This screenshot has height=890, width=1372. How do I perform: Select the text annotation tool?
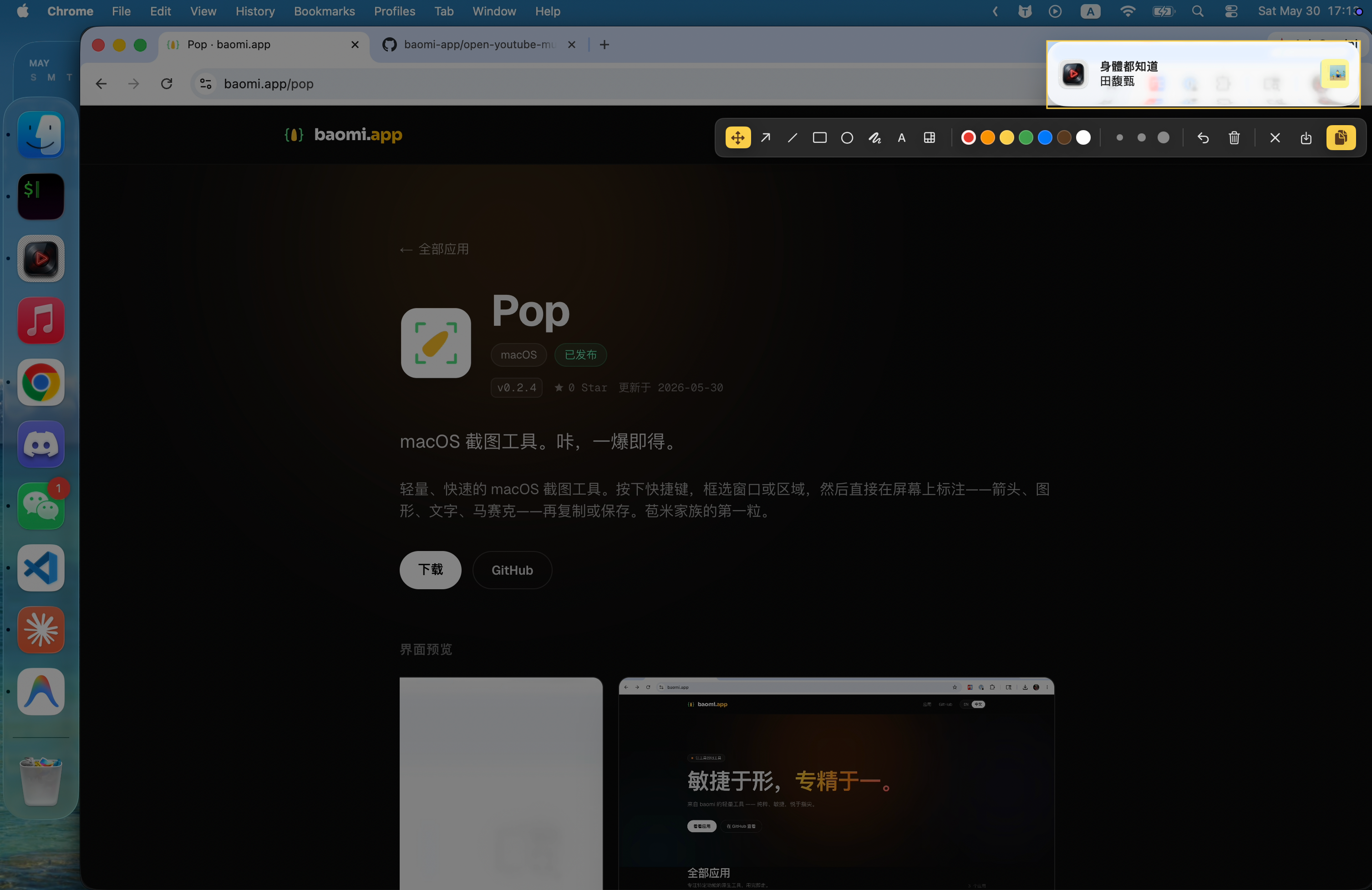click(x=902, y=138)
